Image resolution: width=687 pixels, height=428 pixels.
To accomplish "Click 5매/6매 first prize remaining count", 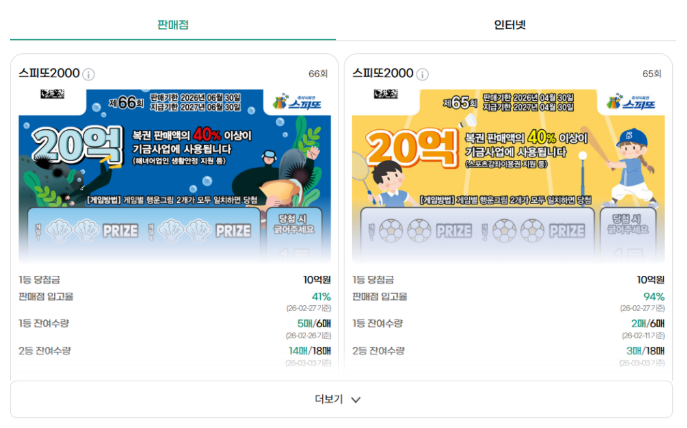I will click(314, 323).
